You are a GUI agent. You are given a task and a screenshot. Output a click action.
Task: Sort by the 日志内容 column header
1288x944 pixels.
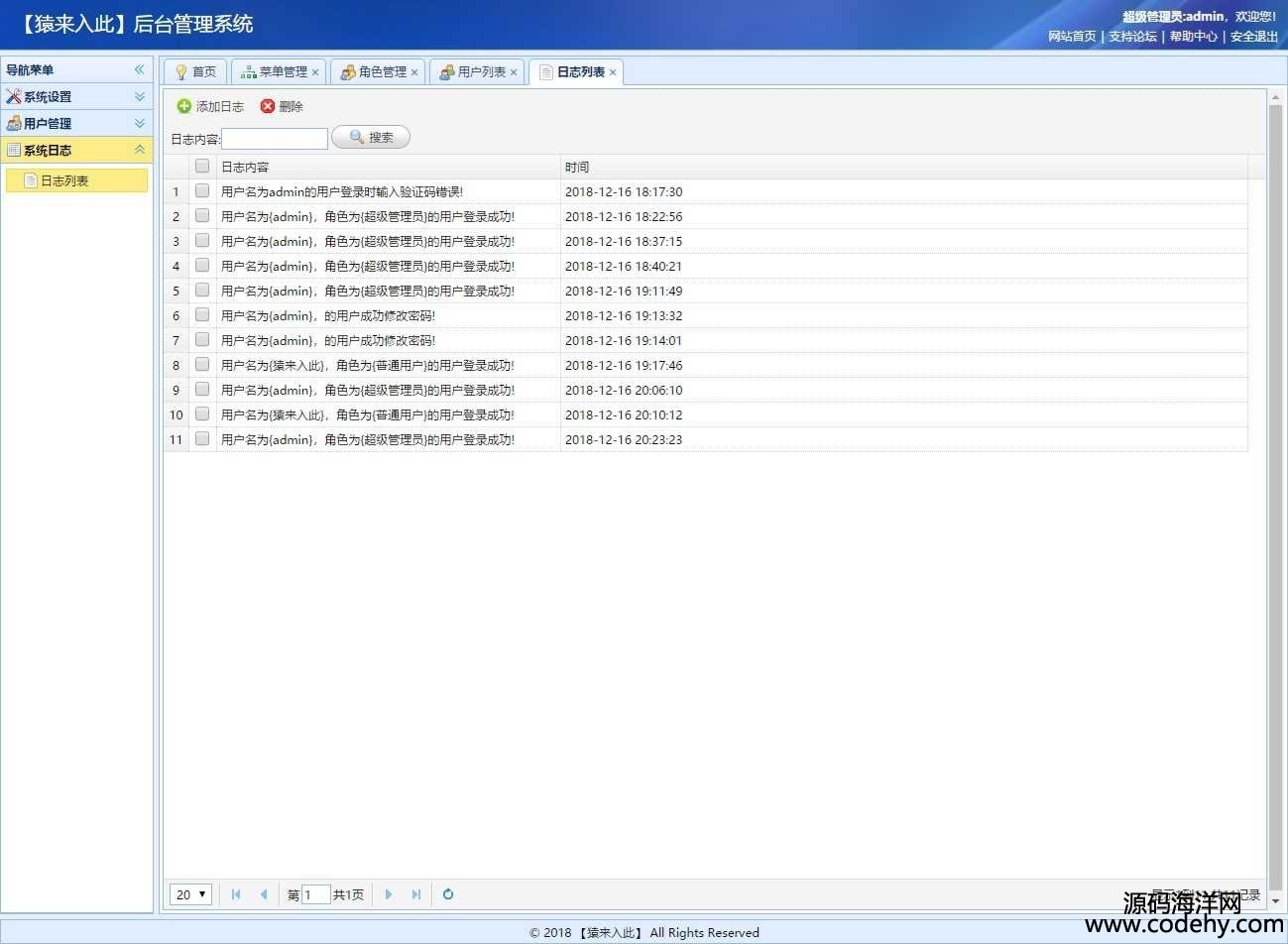[x=389, y=167]
